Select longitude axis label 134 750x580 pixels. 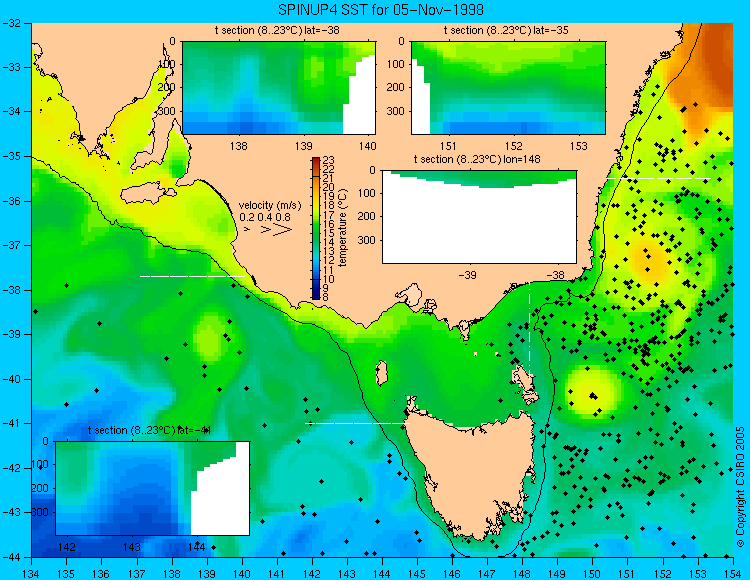pyautogui.click(x=31, y=574)
